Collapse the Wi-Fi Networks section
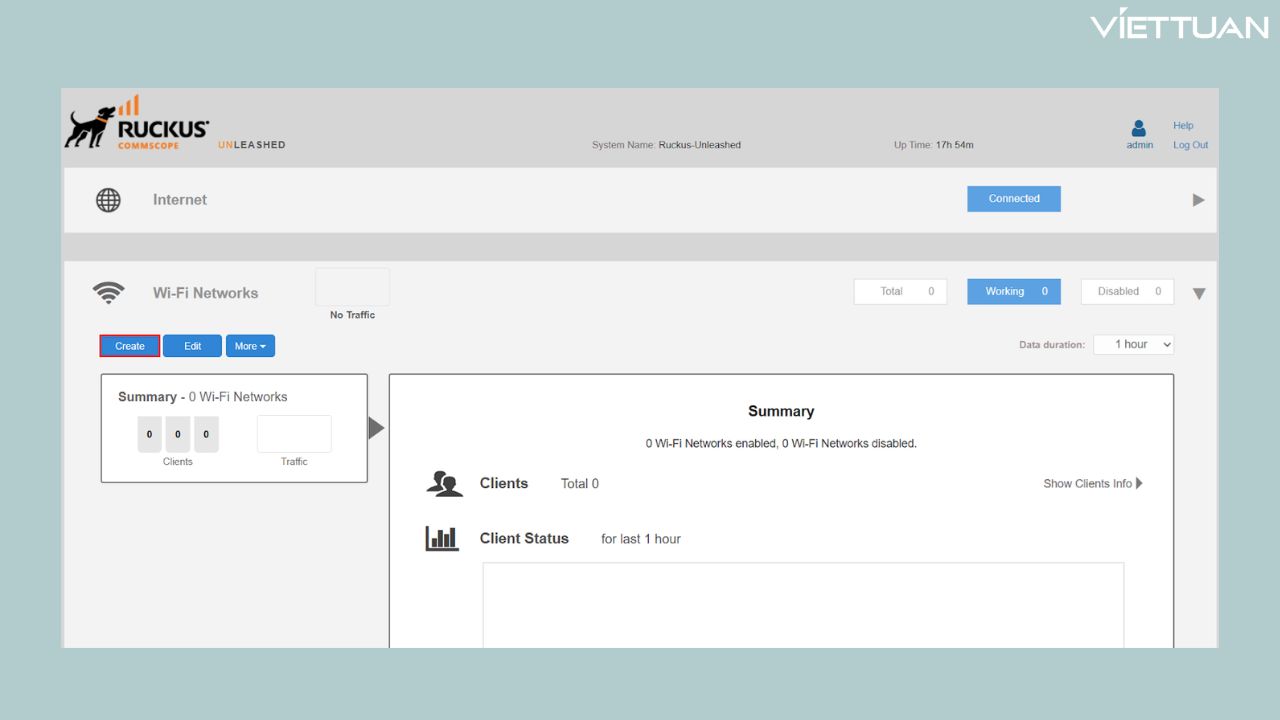Screen dimensions: 1280x720 pyautogui.click(x=1198, y=294)
